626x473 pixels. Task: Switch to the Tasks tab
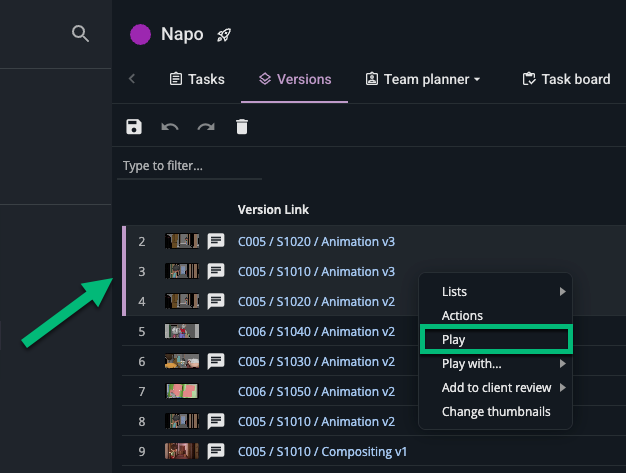point(196,79)
